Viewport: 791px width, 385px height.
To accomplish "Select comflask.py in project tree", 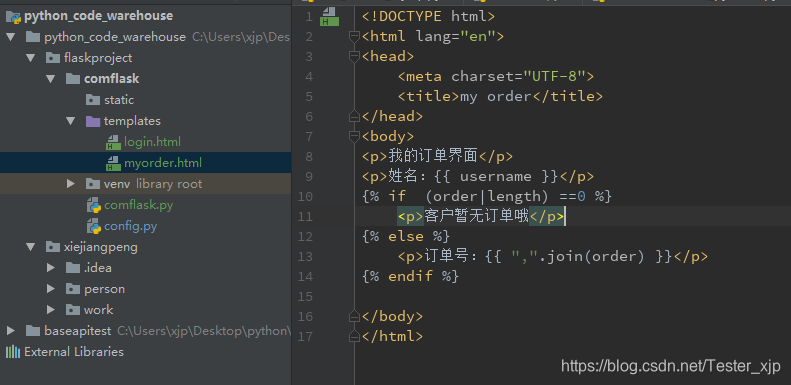I will (x=139, y=205).
